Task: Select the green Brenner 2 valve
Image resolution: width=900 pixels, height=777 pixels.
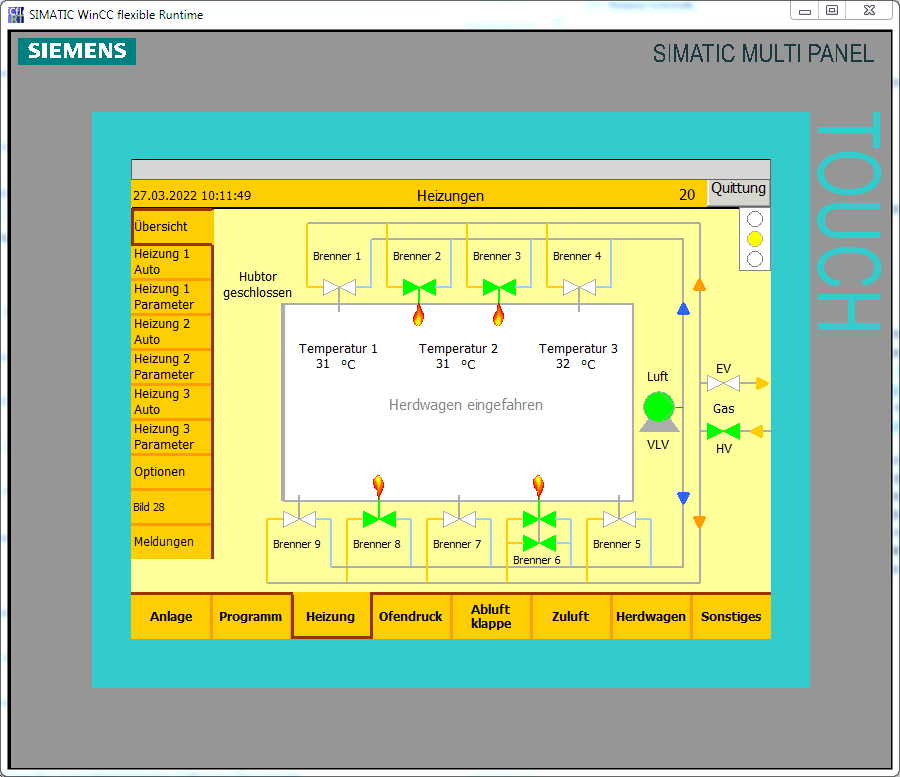Action: coord(419,288)
